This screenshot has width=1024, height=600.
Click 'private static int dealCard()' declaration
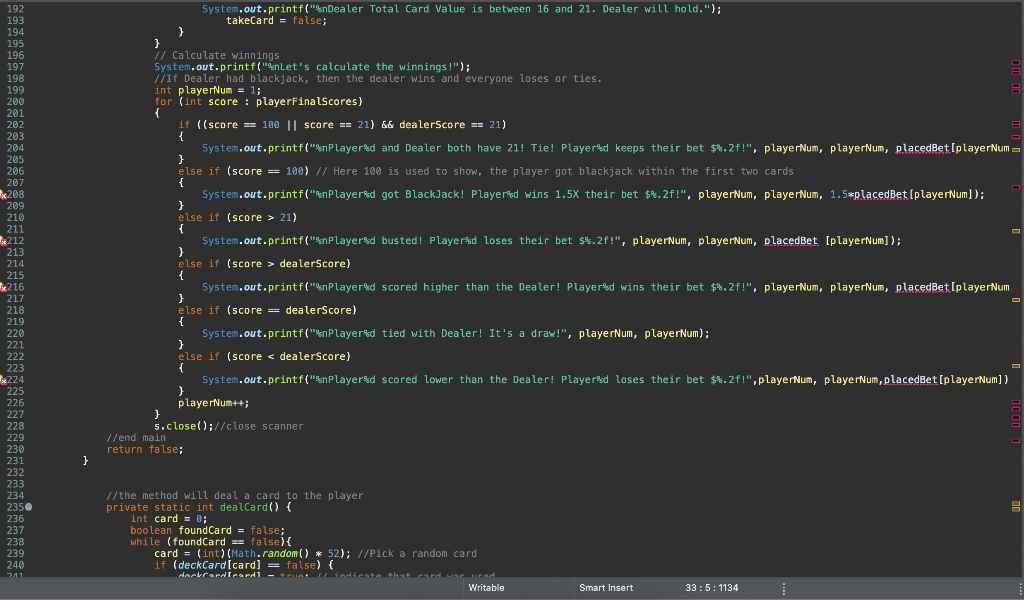193,507
